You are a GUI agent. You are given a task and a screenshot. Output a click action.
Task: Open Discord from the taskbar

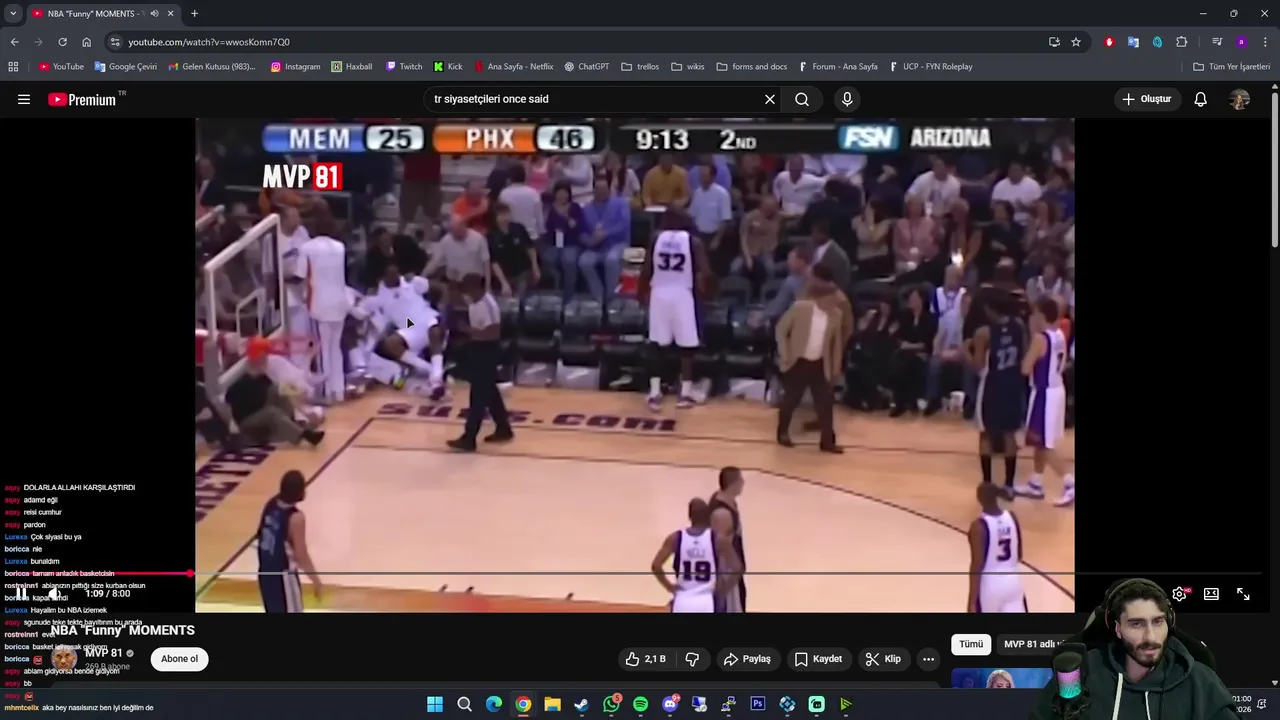pos(670,704)
